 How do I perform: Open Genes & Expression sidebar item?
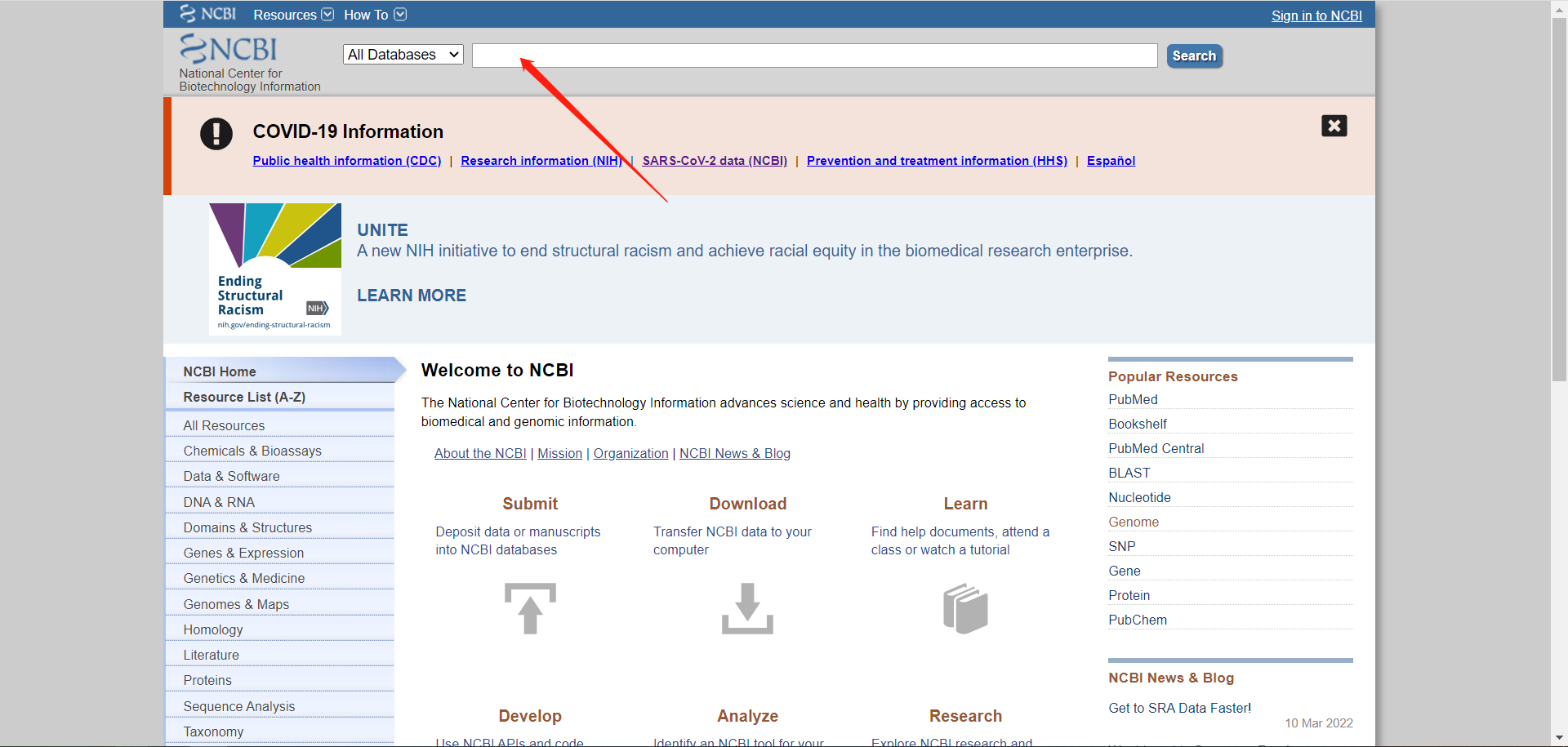tap(280, 553)
